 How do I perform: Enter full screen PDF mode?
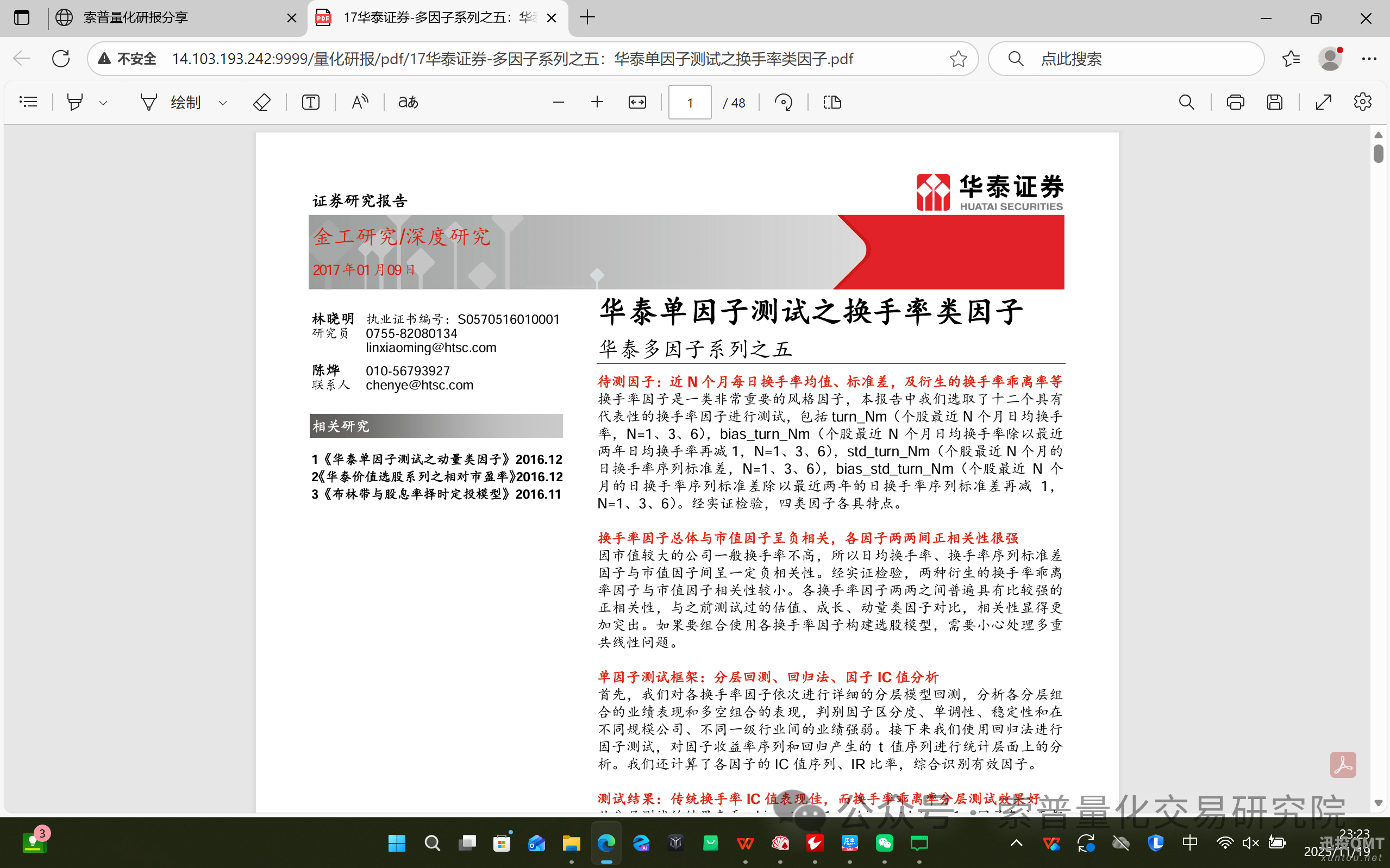pyautogui.click(x=1323, y=102)
